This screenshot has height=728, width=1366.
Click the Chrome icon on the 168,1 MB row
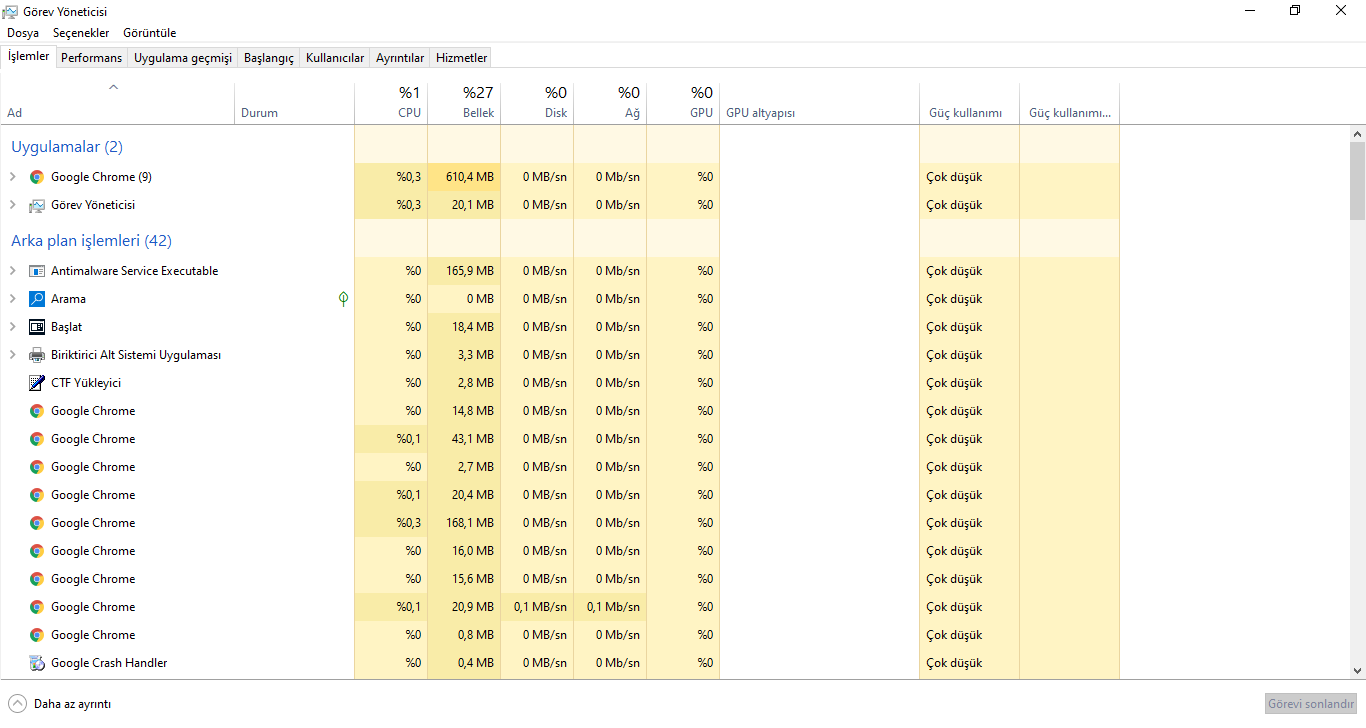click(x=37, y=523)
